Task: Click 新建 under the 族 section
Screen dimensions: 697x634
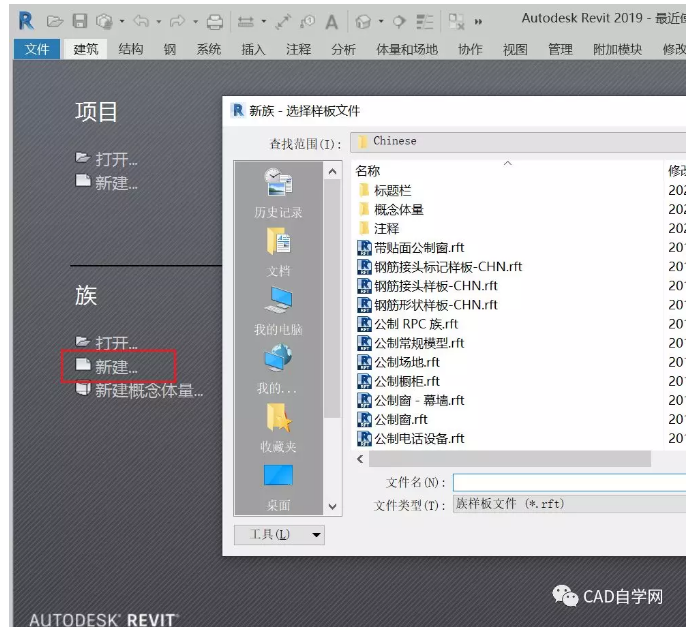Action: [107, 366]
